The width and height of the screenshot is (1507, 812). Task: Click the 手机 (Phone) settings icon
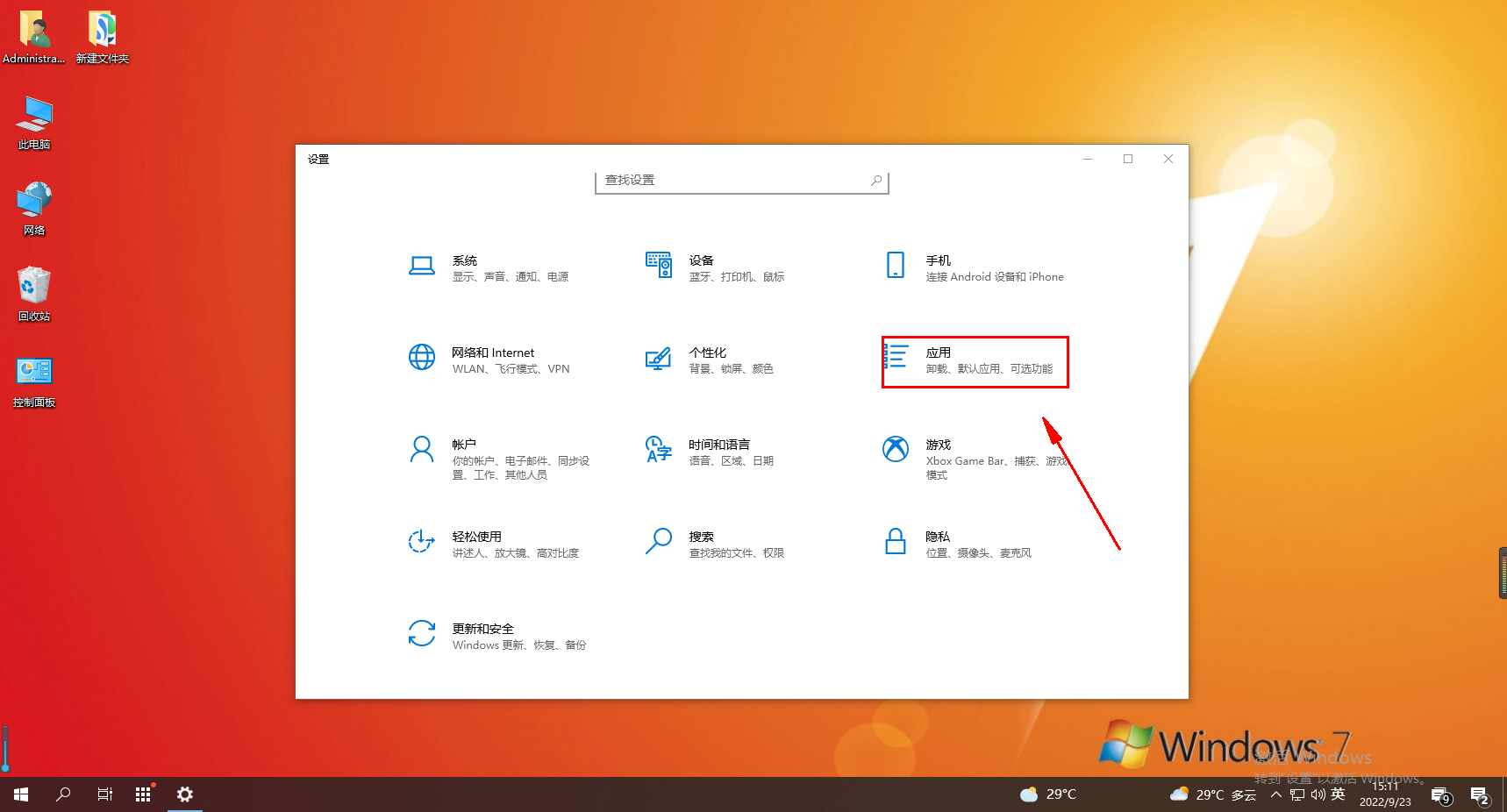(x=896, y=265)
